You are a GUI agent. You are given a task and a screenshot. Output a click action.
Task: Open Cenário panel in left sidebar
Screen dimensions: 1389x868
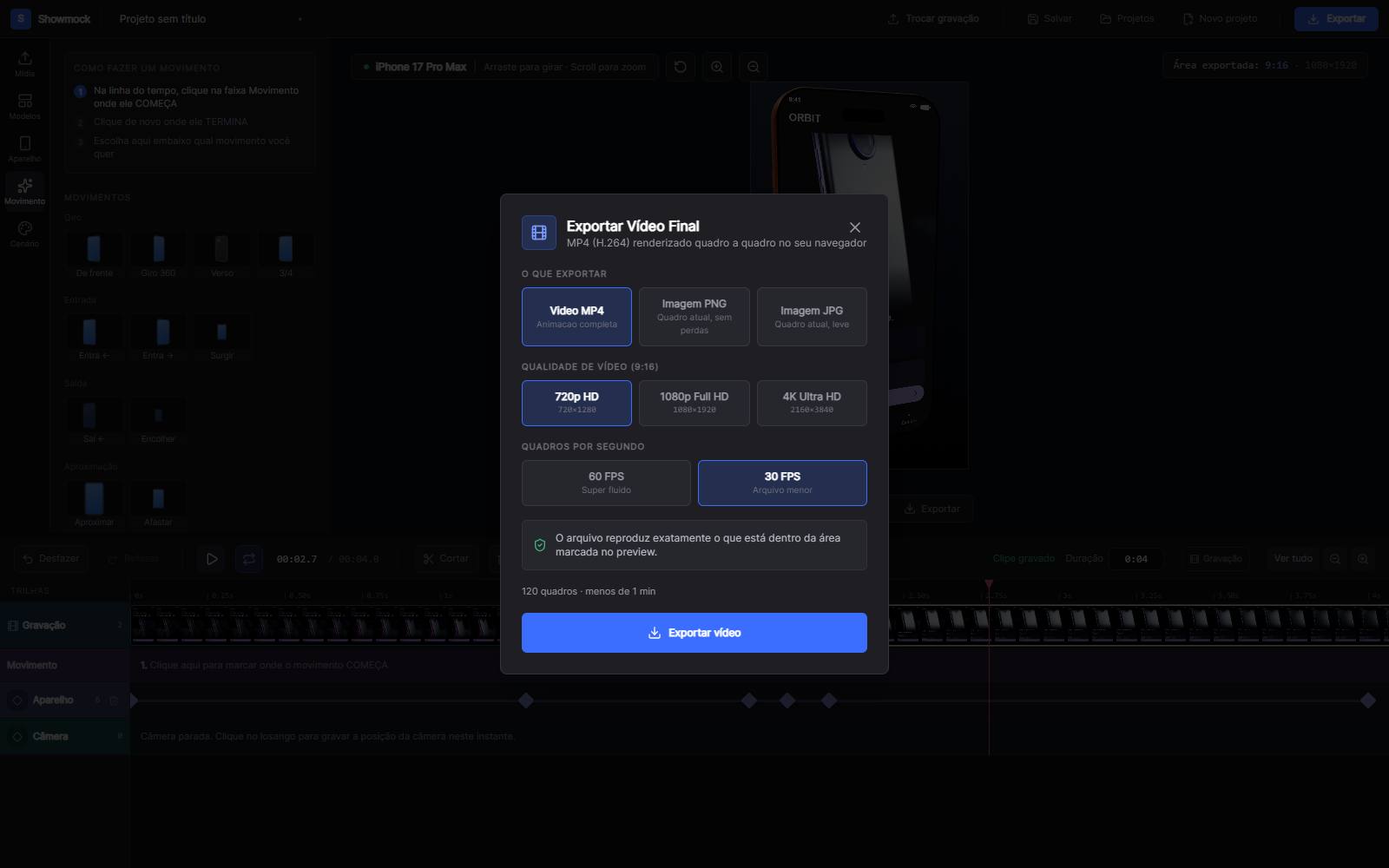(24, 234)
